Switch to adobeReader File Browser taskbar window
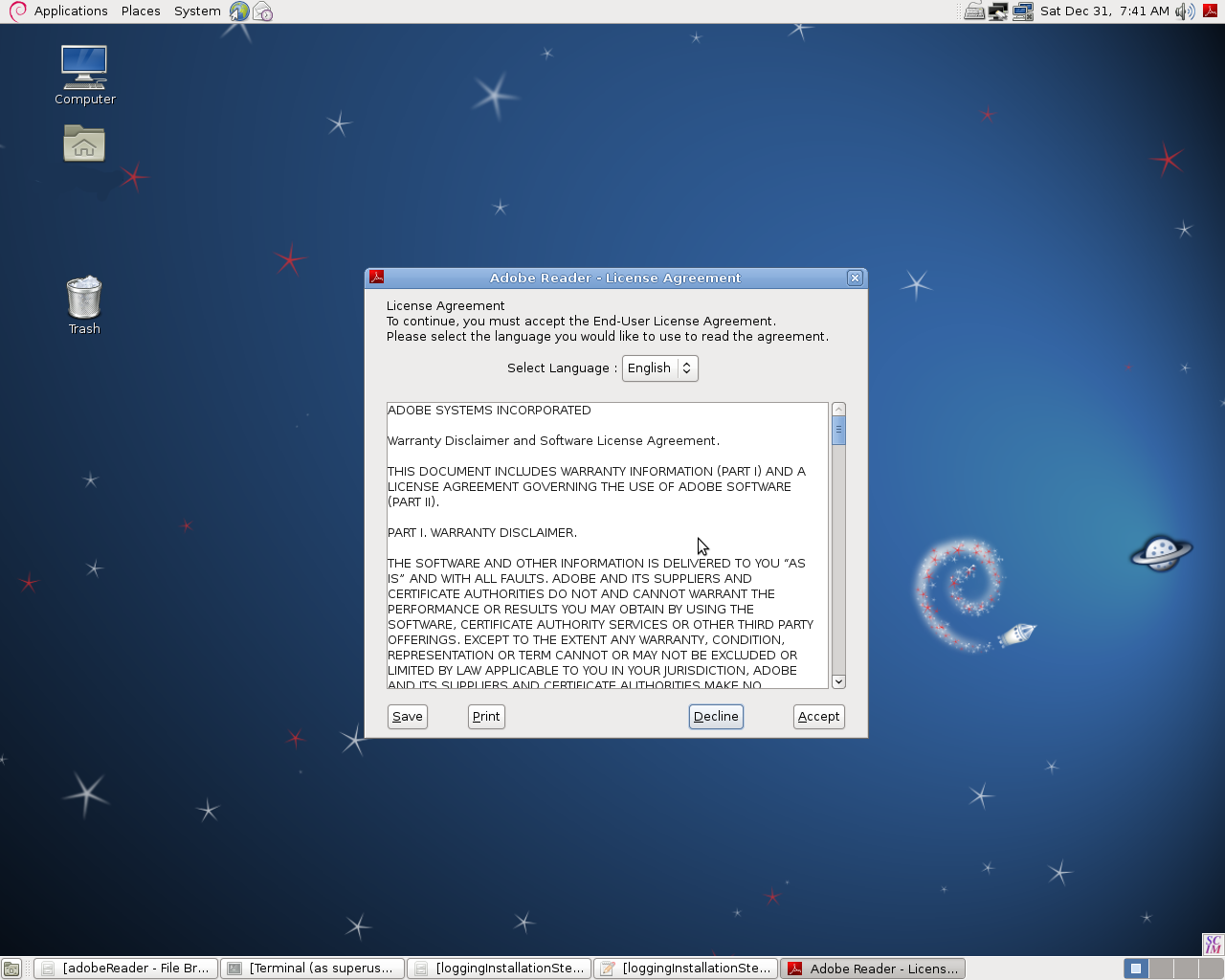Screen dimensions: 1225x980 click(x=125, y=969)
